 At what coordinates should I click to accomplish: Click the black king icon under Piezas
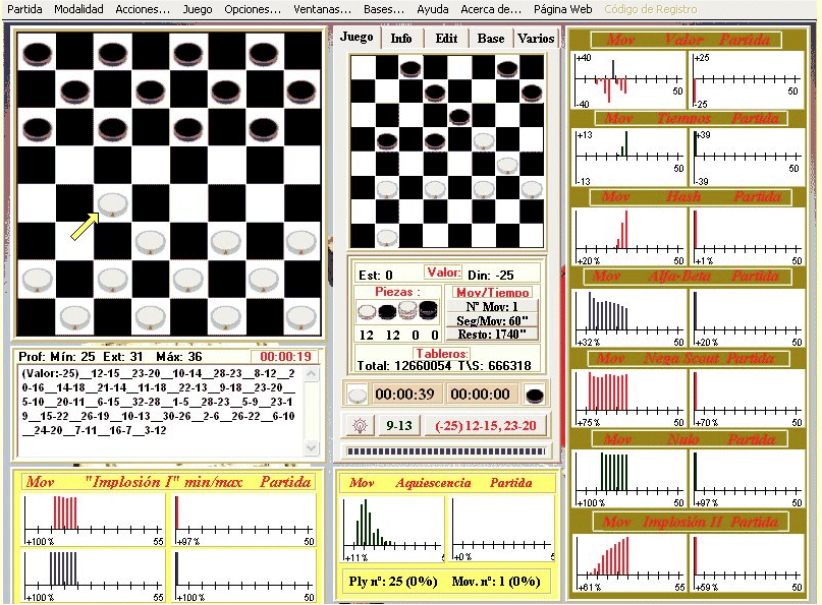430,312
